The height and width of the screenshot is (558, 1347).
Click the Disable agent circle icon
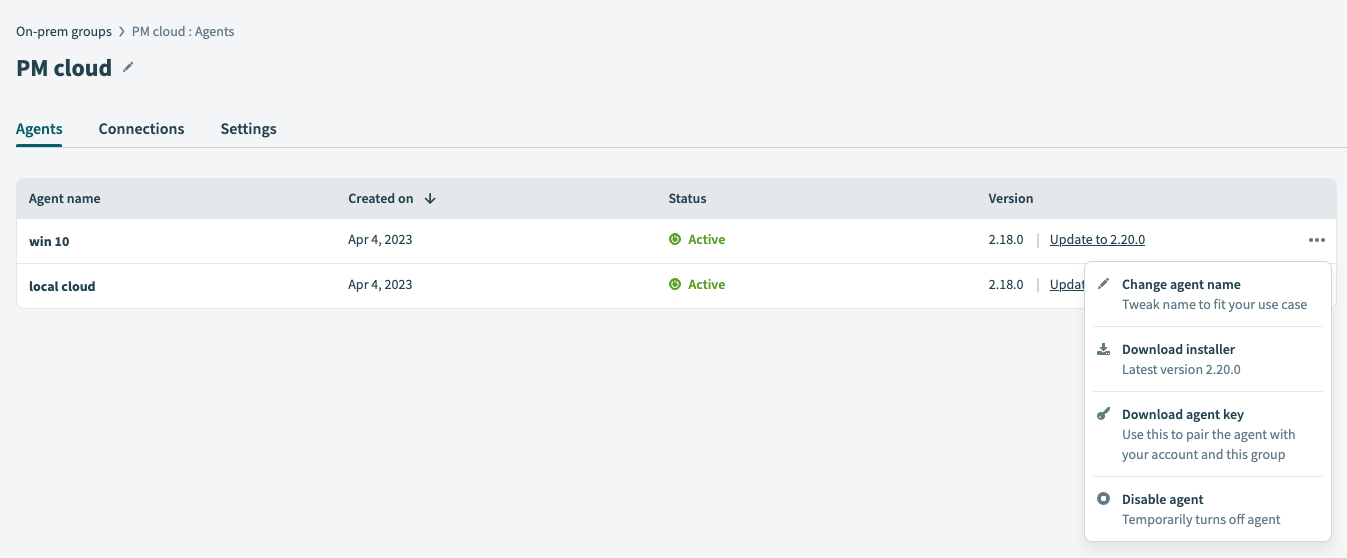click(x=1104, y=499)
